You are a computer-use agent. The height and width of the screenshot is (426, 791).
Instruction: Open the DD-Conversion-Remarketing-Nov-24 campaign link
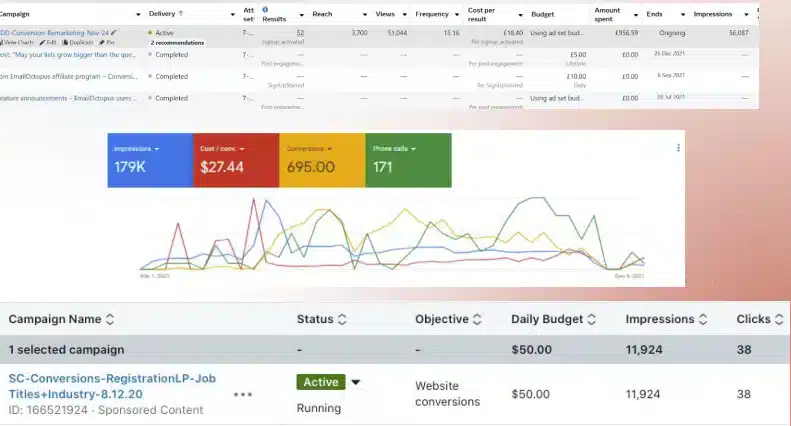click(54, 33)
